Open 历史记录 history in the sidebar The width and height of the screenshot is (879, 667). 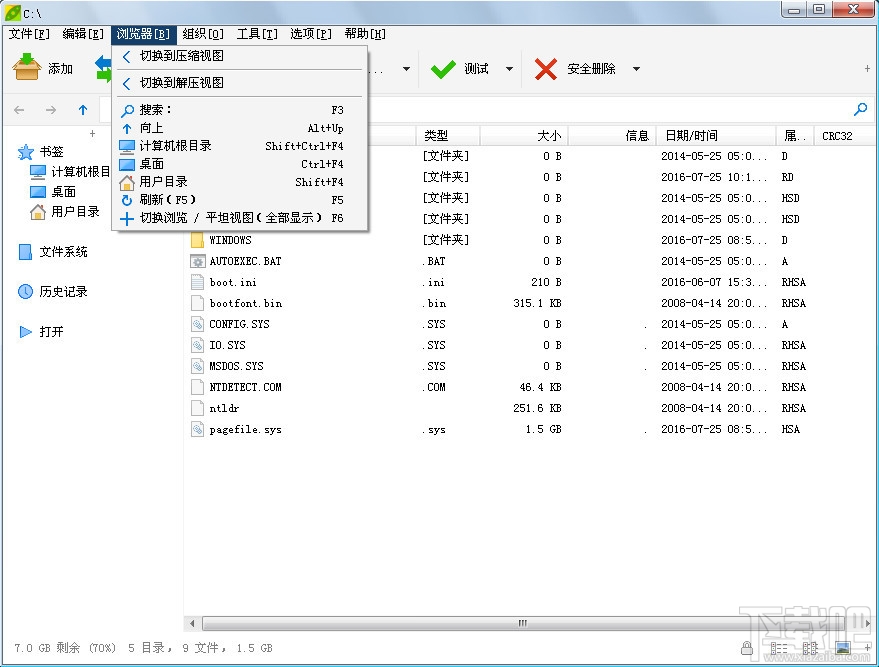point(53,291)
